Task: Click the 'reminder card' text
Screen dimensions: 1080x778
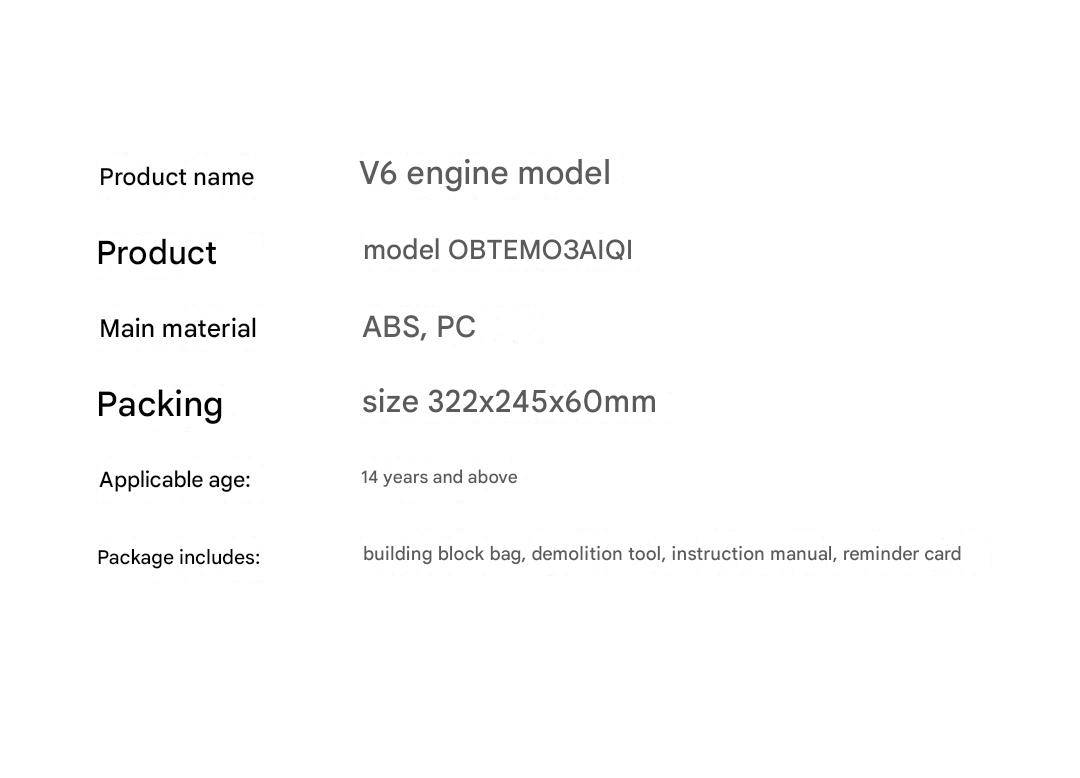Action: (901, 554)
